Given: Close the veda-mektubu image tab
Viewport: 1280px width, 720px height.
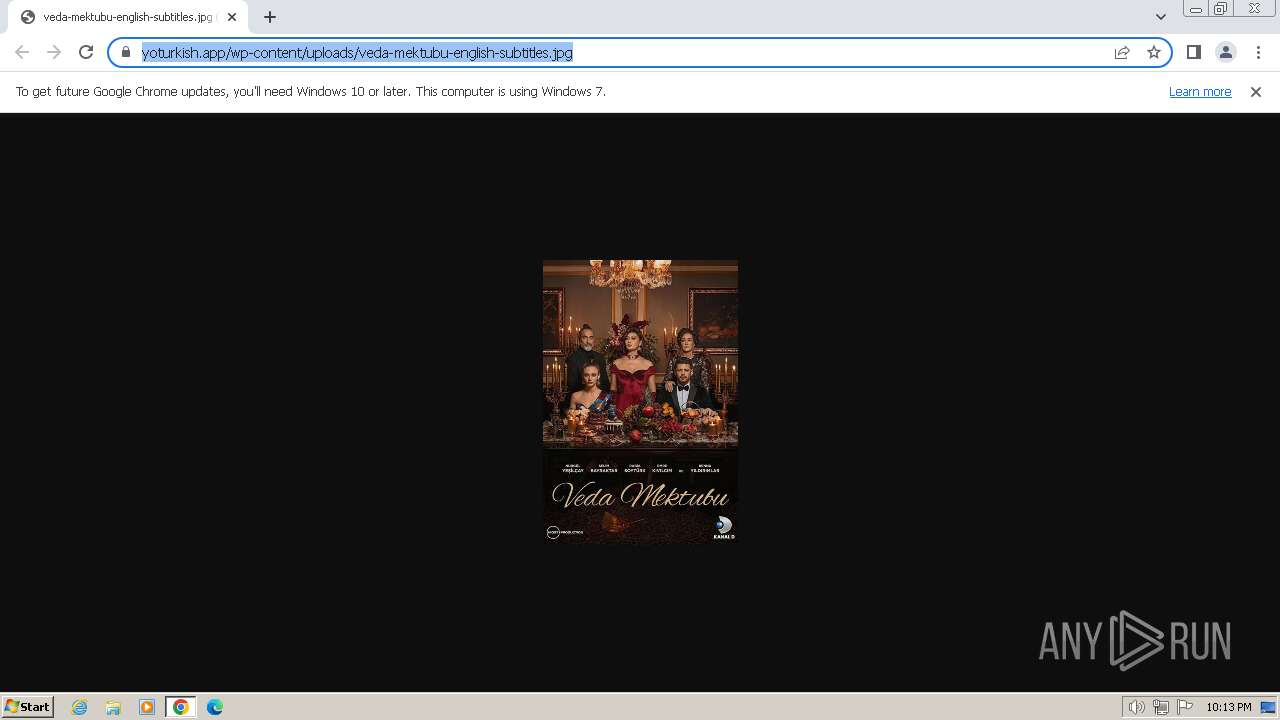Looking at the screenshot, I should (232, 17).
